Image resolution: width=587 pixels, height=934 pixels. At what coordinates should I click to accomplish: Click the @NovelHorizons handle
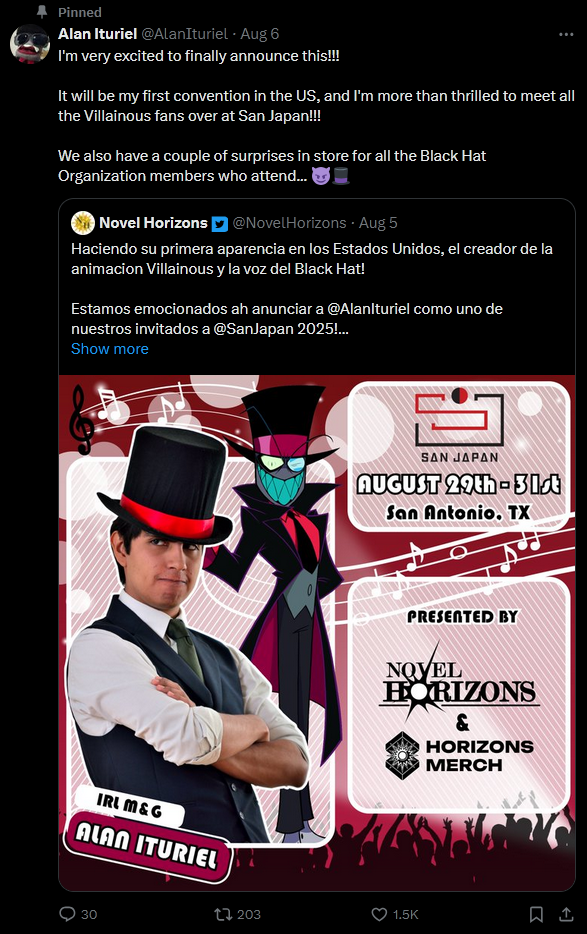pyautogui.click(x=290, y=223)
